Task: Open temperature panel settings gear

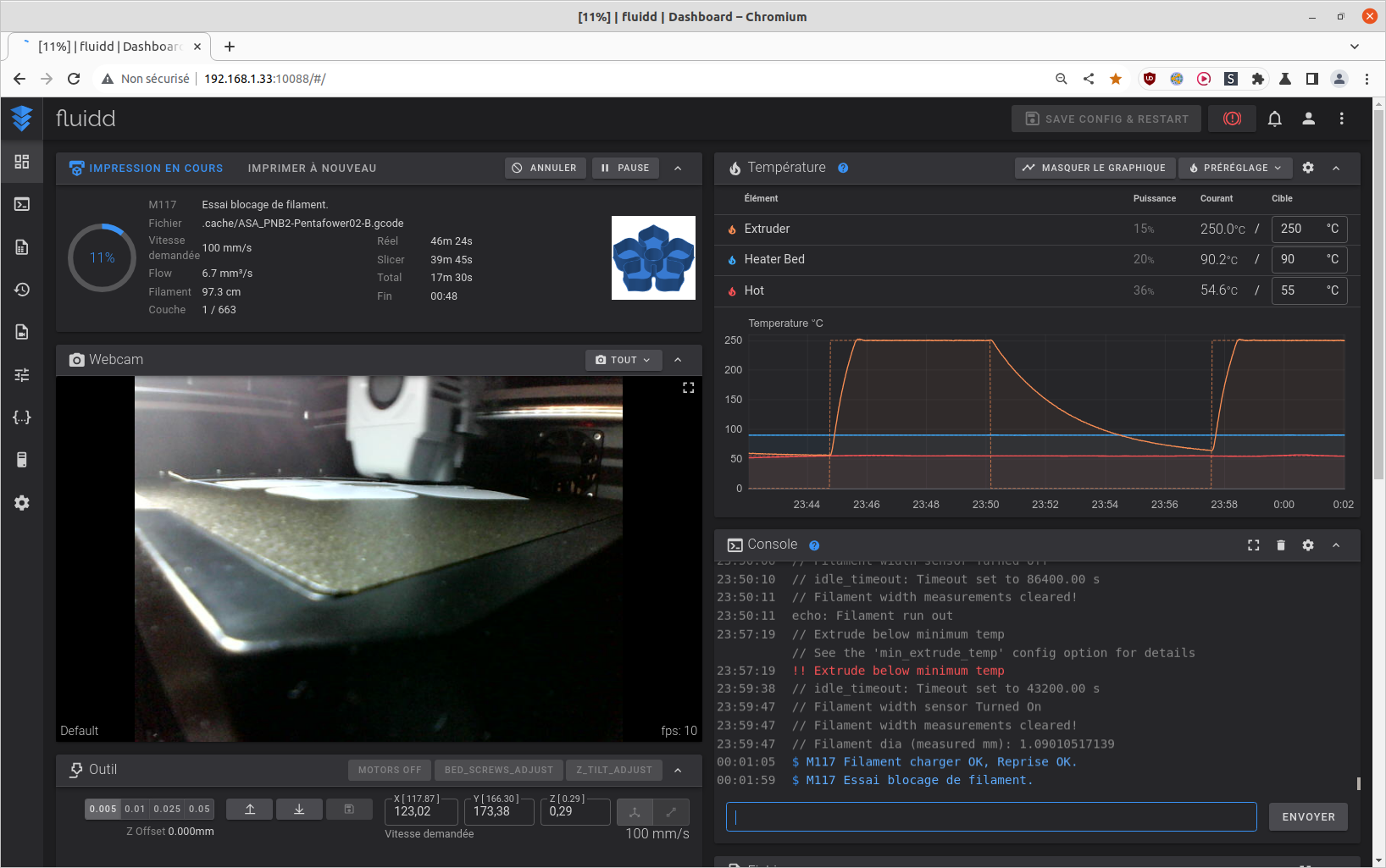Action: click(1307, 168)
